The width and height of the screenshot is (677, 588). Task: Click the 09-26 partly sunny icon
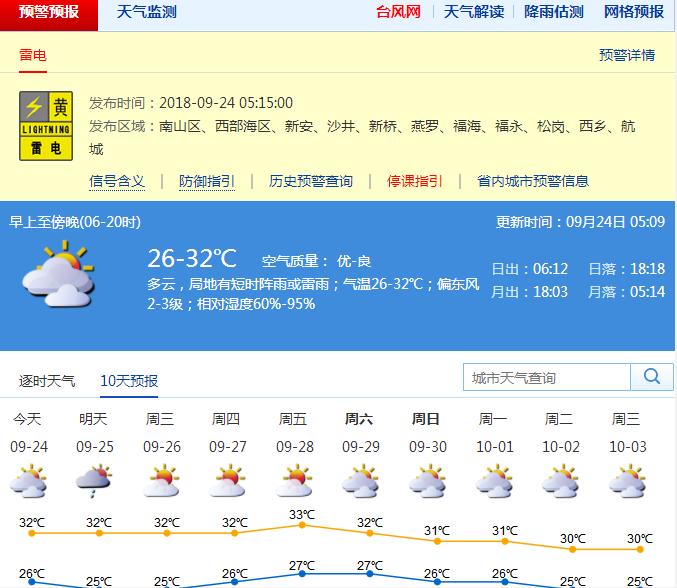point(161,482)
